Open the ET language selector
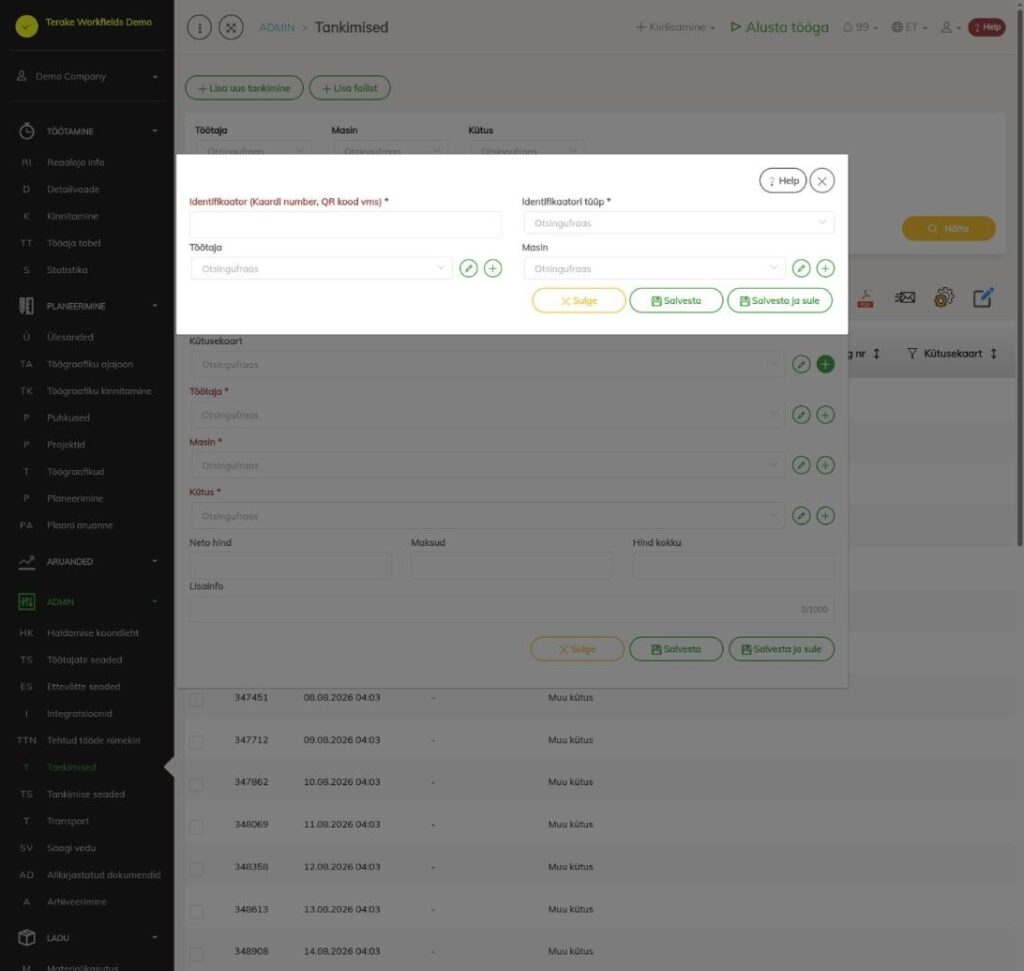 [x=909, y=27]
